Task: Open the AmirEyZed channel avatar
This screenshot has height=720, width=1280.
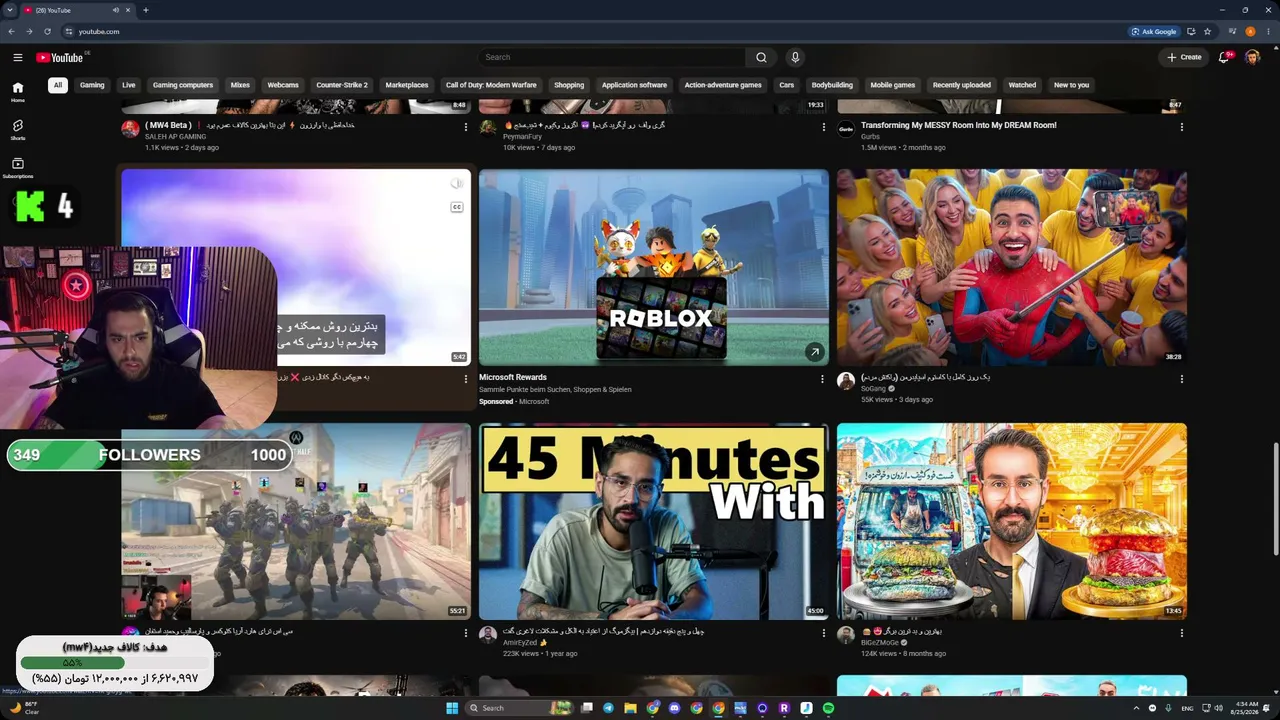Action: 488,635
